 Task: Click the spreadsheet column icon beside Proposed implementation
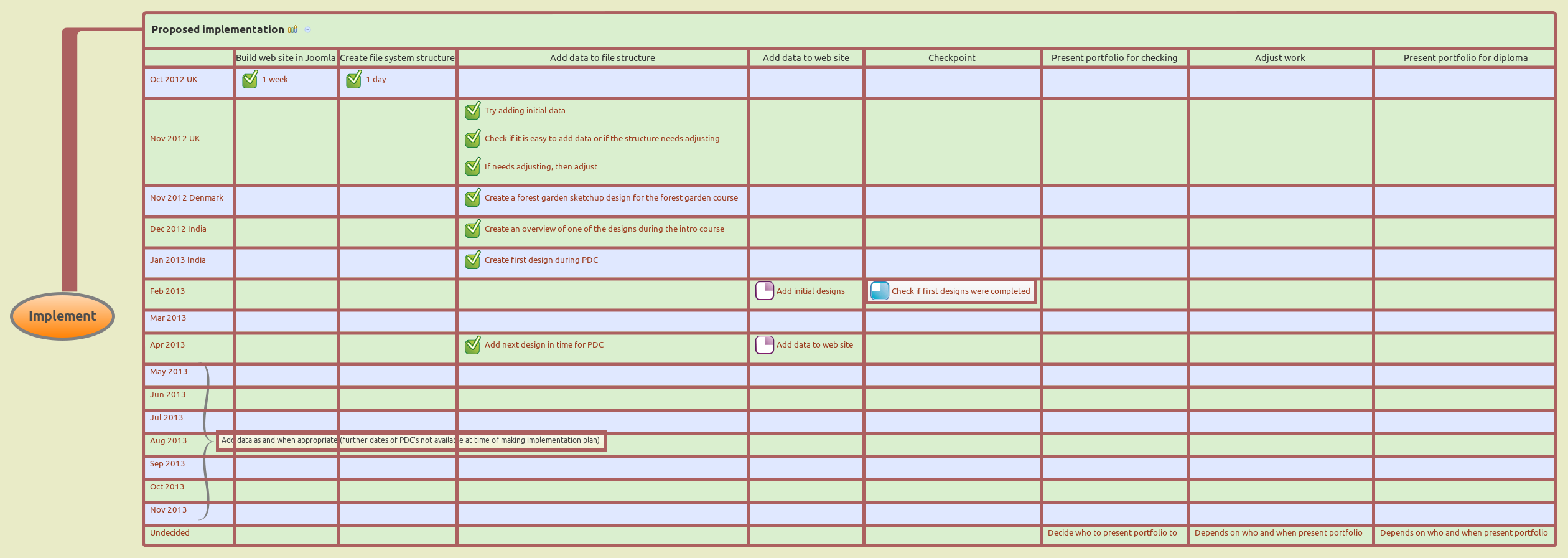(292, 29)
